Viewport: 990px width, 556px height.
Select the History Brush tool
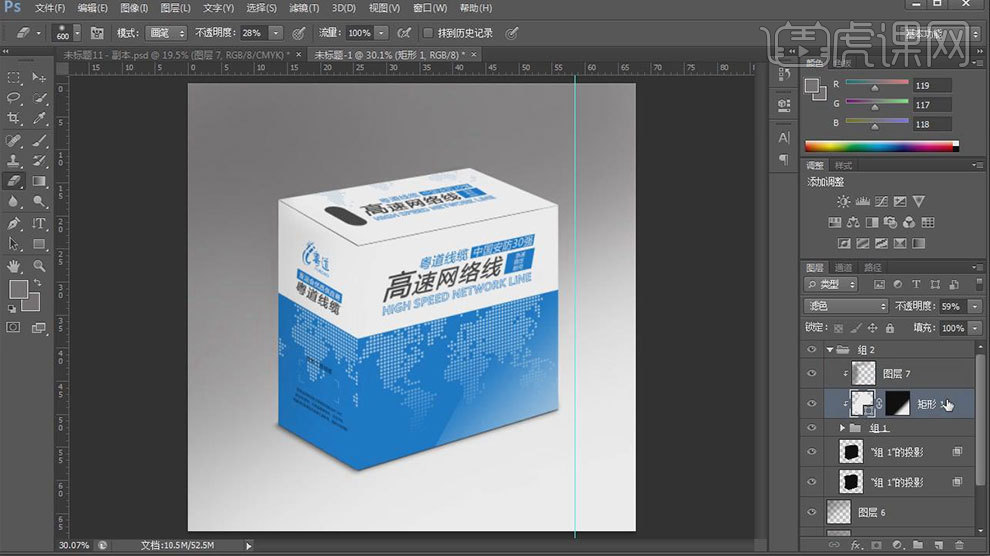click(39, 160)
